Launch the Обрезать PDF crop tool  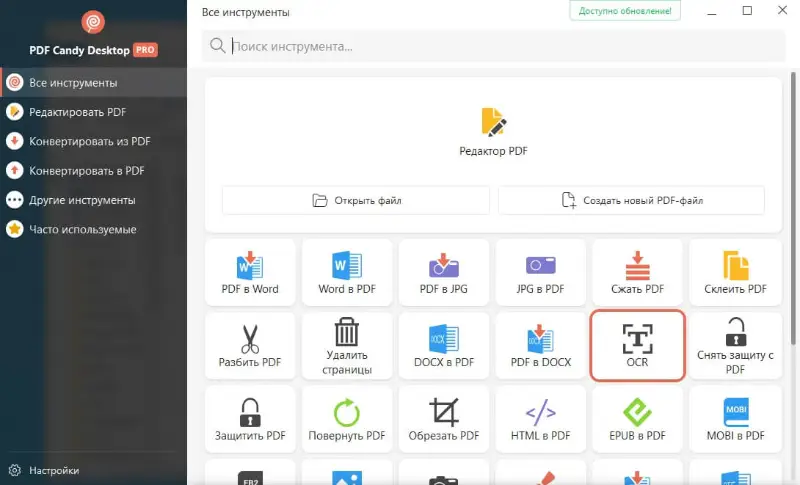[x=444, y=419]
